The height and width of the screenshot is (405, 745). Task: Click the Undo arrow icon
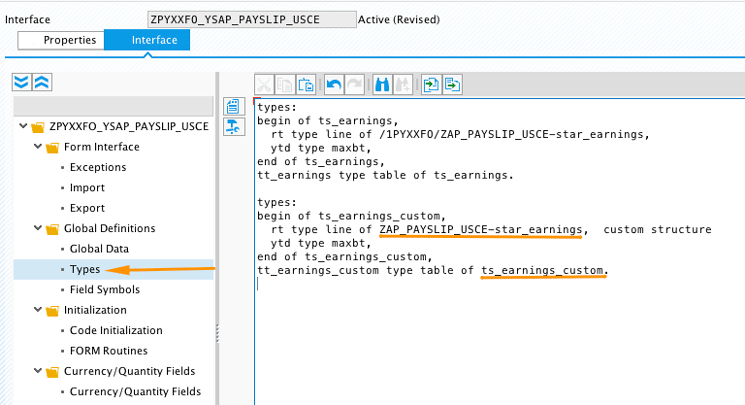coord(335,85)
